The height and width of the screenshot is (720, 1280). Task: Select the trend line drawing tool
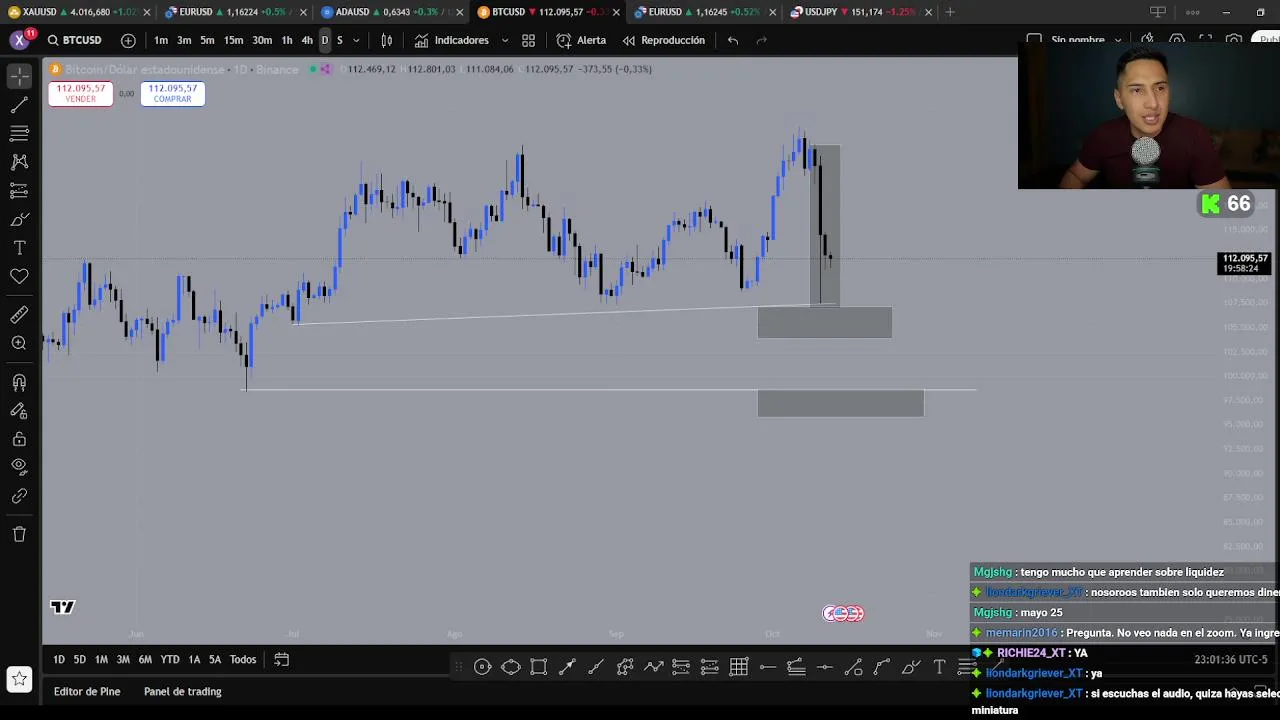(x=19, y=105)
